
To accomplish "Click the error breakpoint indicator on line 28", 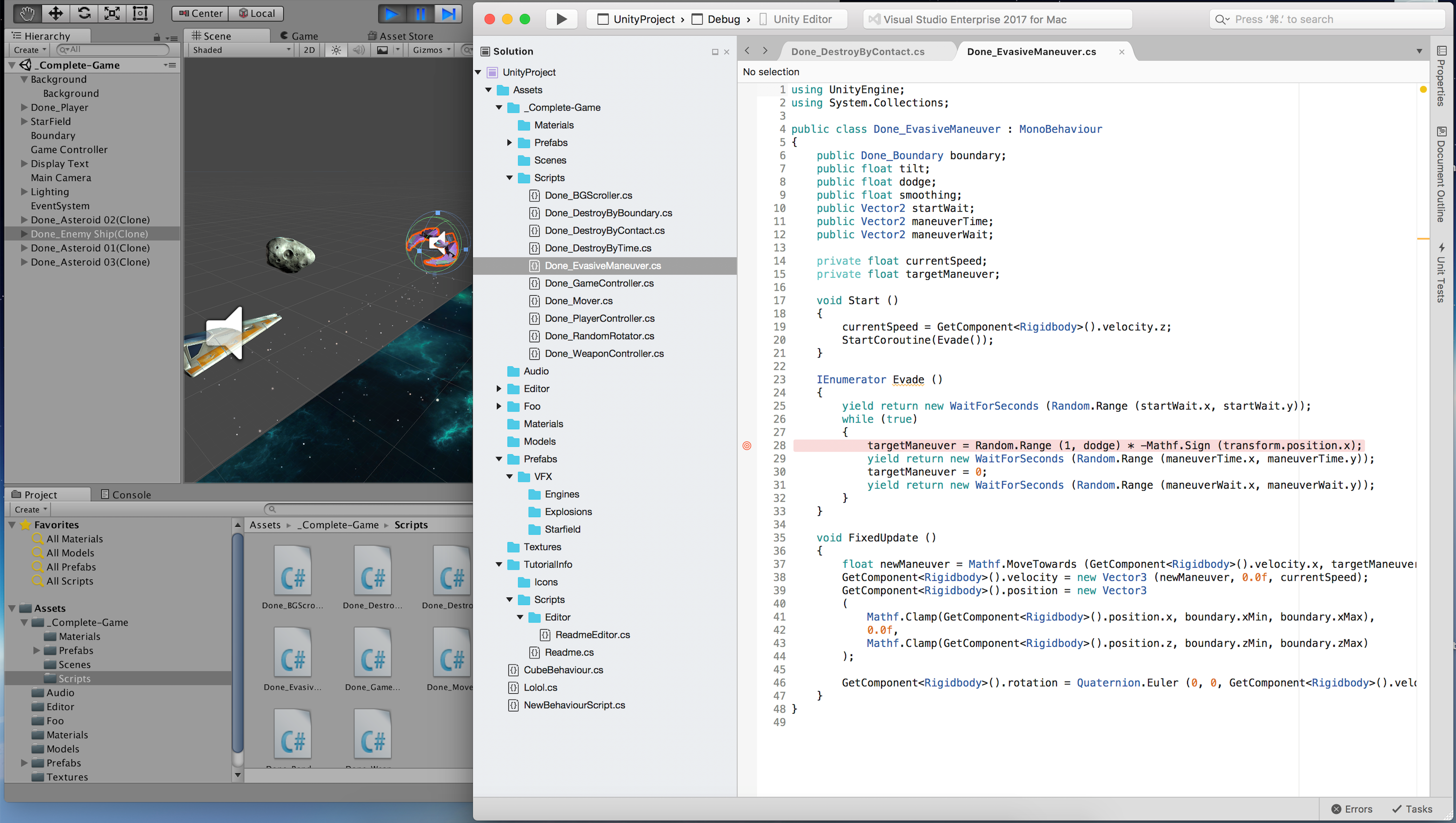I will [748, 445].
